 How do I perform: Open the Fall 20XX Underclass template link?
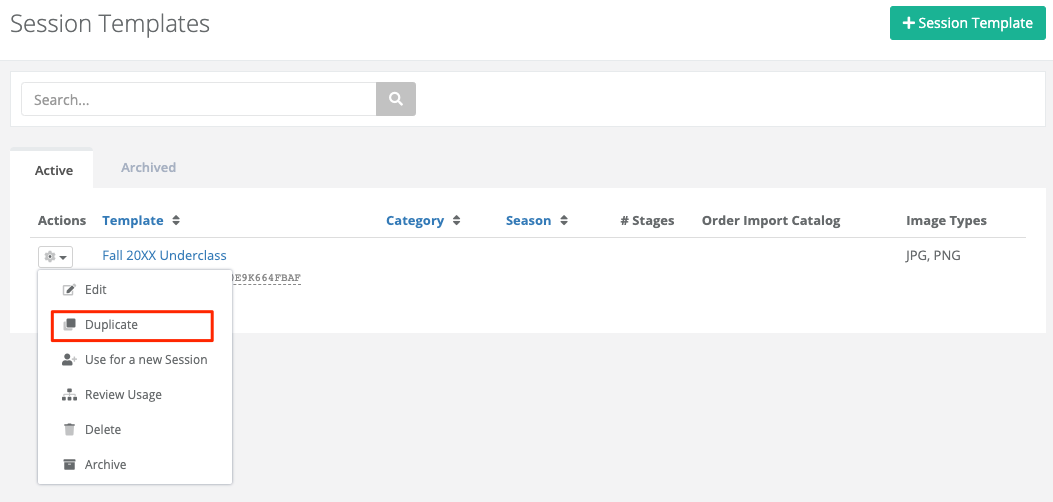coord(164,255)
